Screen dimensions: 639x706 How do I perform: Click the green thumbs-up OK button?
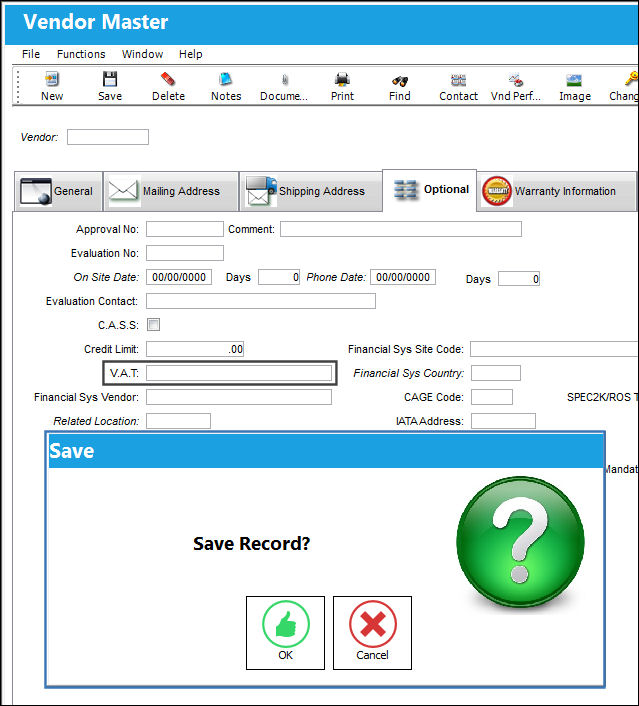coord(286,633)
